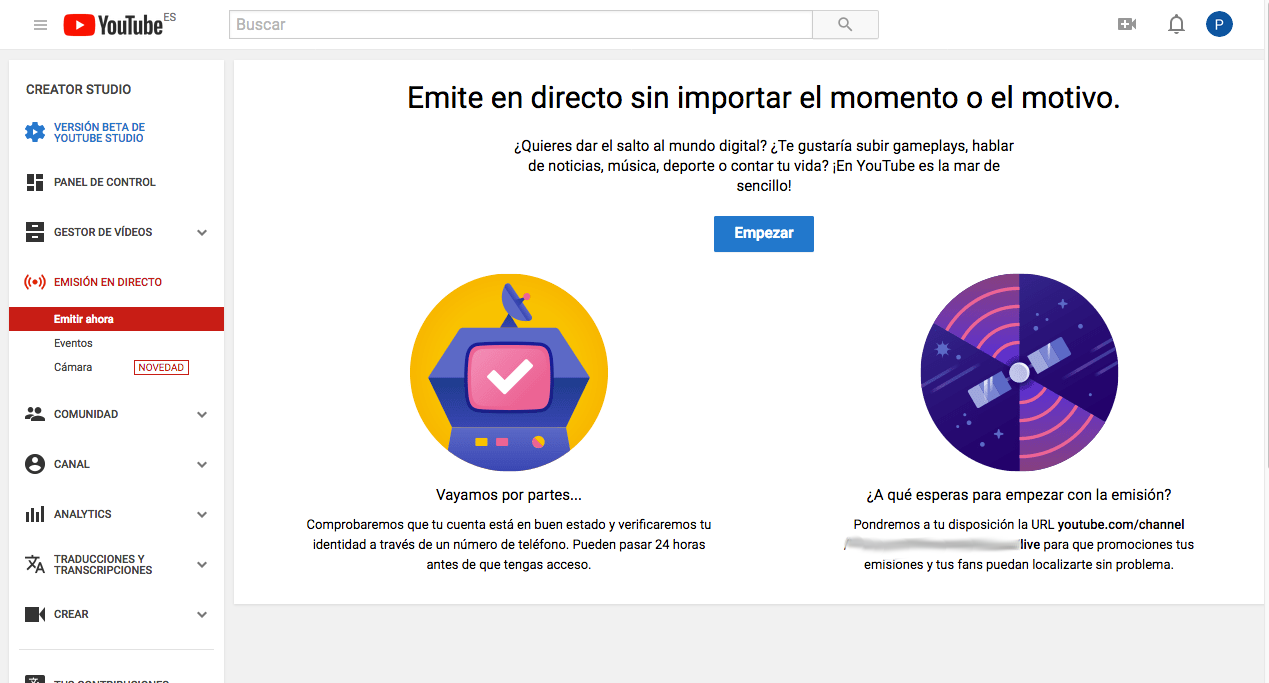This screenshot has width=1269, height=683.
Task: Click the YouTube Studio beta gear icon
Action: click(35, 132)
